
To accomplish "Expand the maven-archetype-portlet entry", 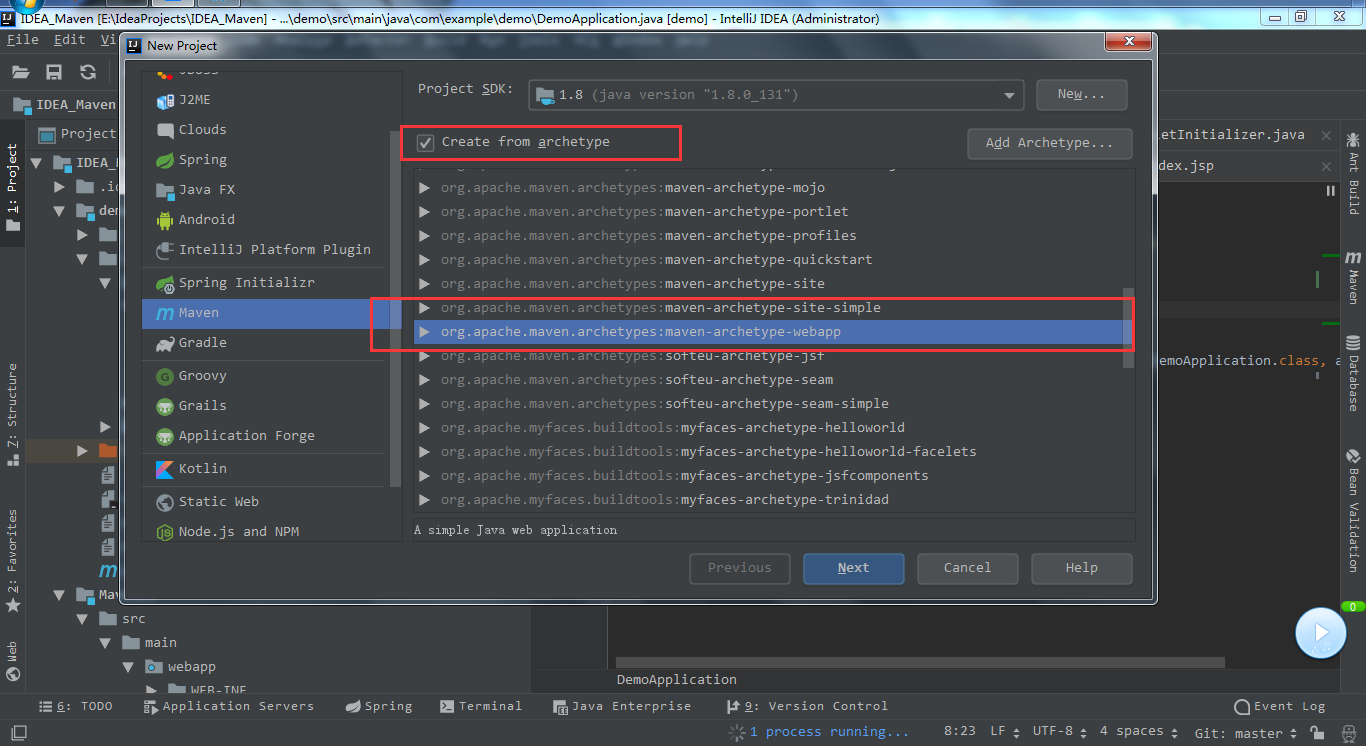I will [x=425, y=212].
